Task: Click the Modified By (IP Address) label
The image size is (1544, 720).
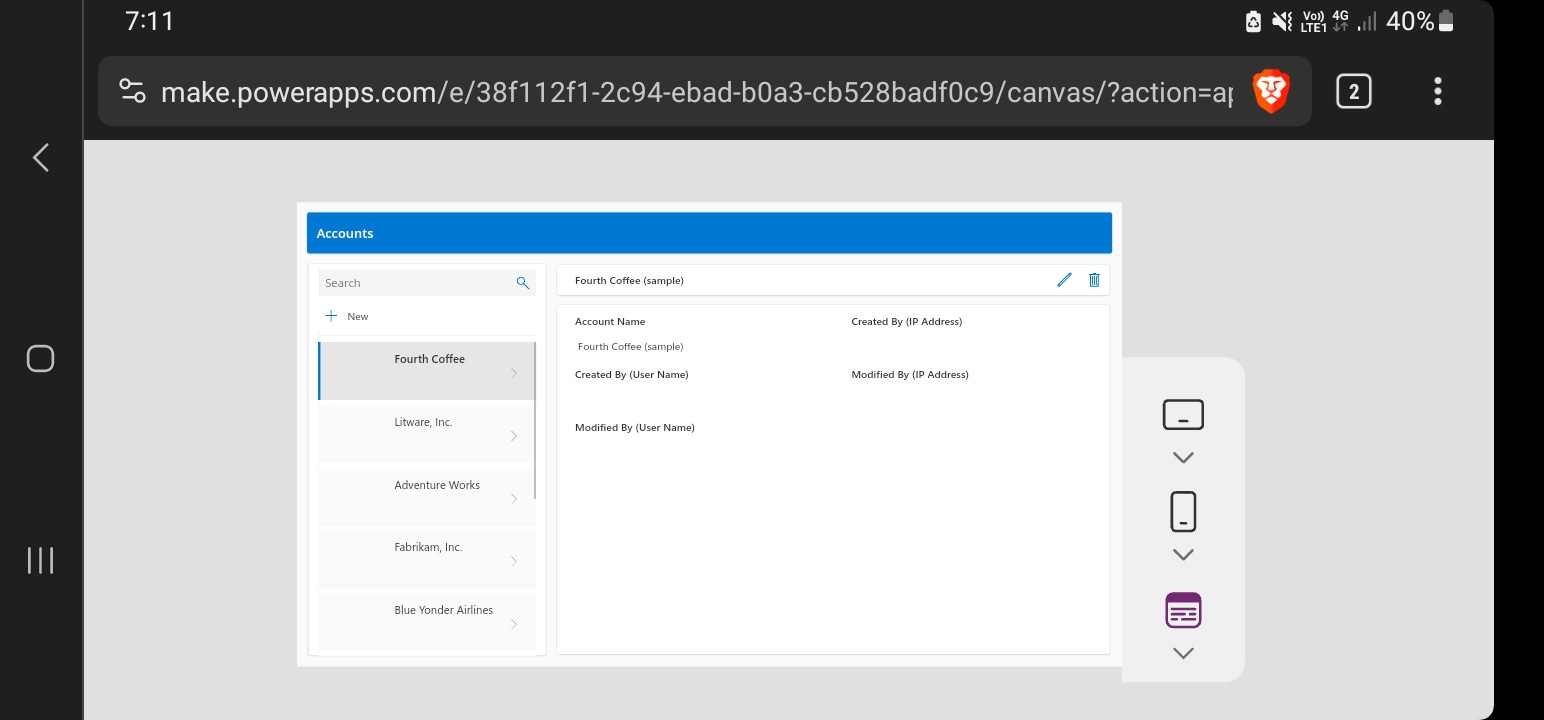Action: coord(910,374)
